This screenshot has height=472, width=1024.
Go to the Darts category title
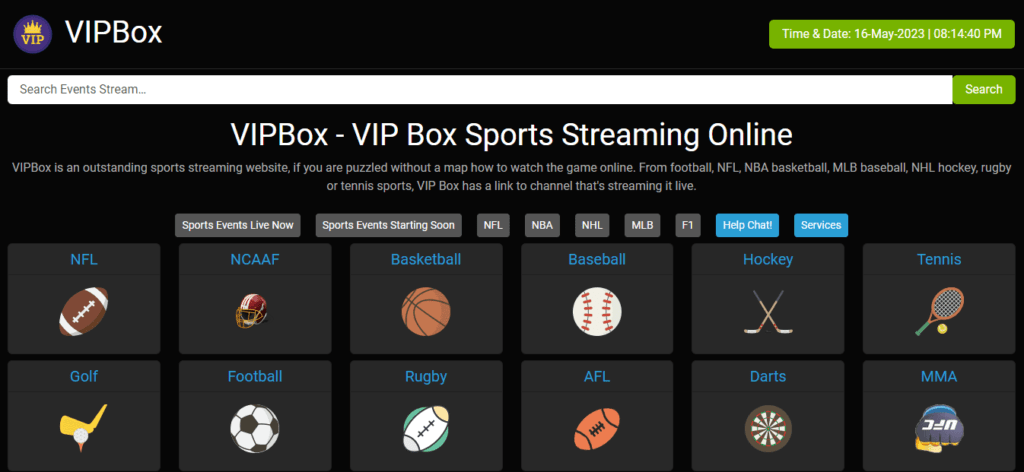(768, 376)
